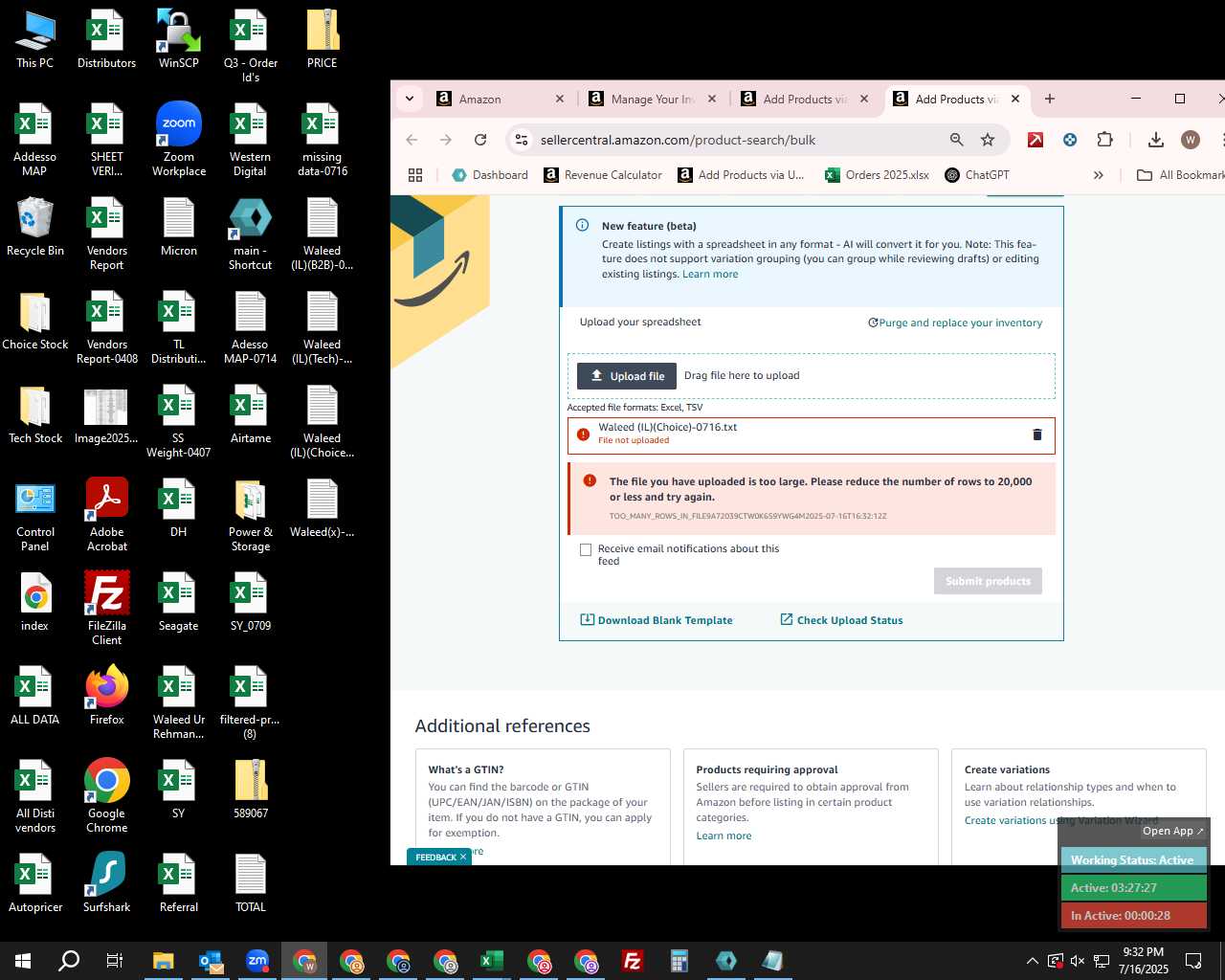Open the Chrome extensions puzzle icon
This screenshot has height=980, width=1225.
[x=1104, y=140]
